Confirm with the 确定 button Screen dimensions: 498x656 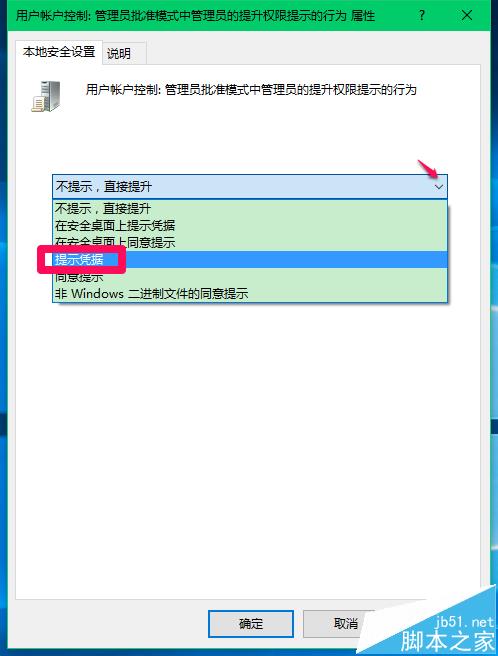tap(251, 624)
